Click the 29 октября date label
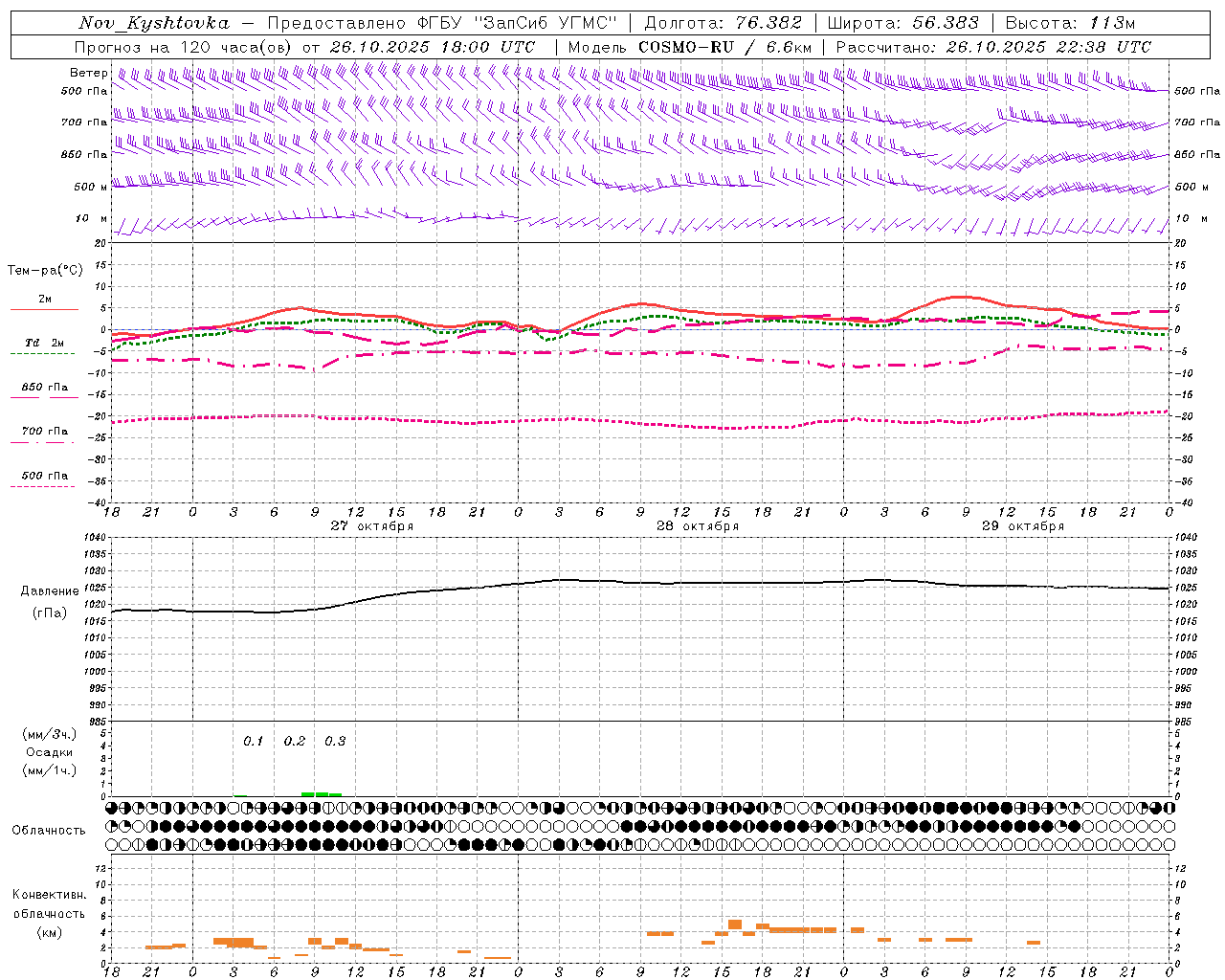 tap(1023, 526)
